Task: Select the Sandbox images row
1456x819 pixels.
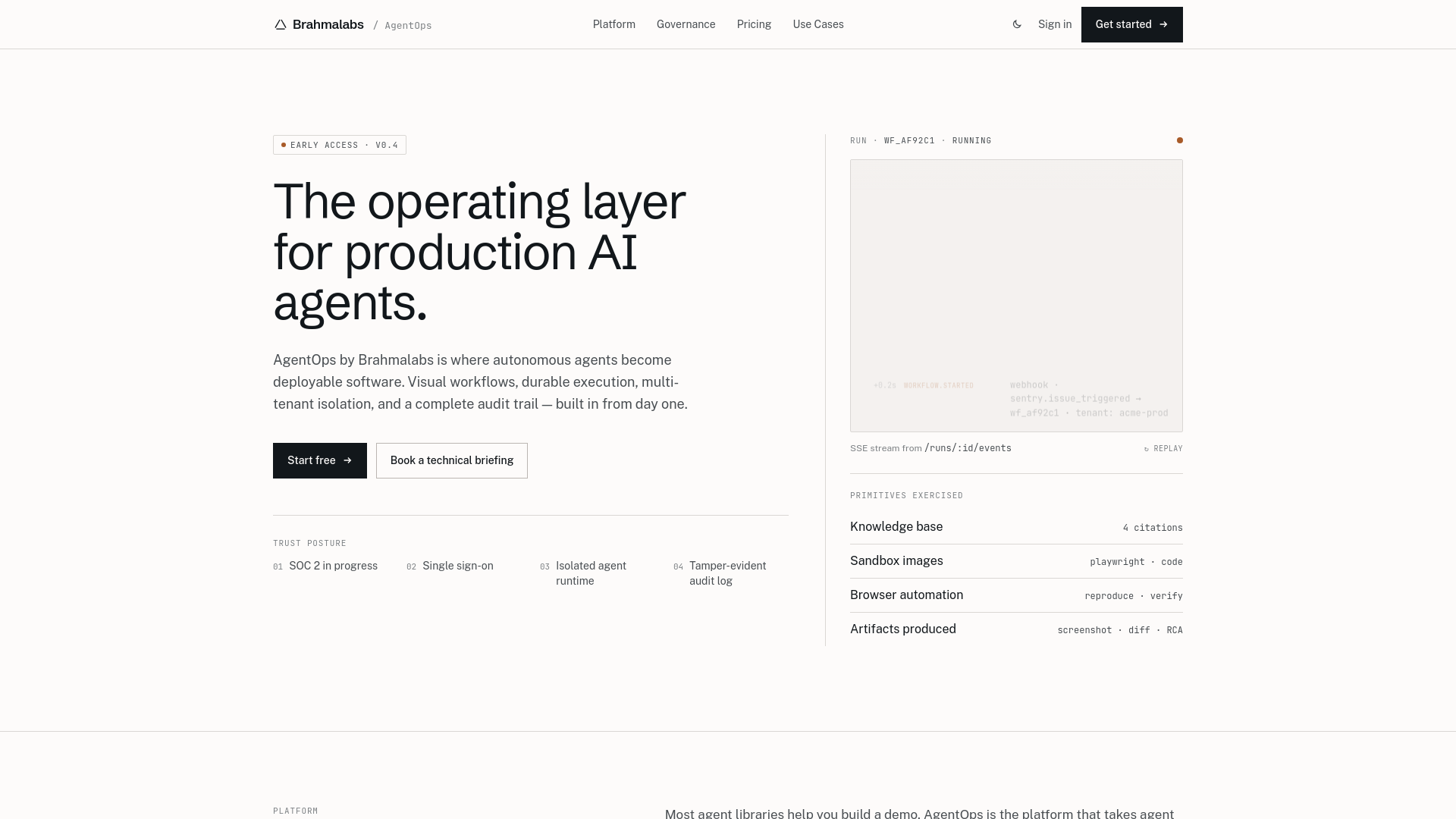Action: [1016, 561]
